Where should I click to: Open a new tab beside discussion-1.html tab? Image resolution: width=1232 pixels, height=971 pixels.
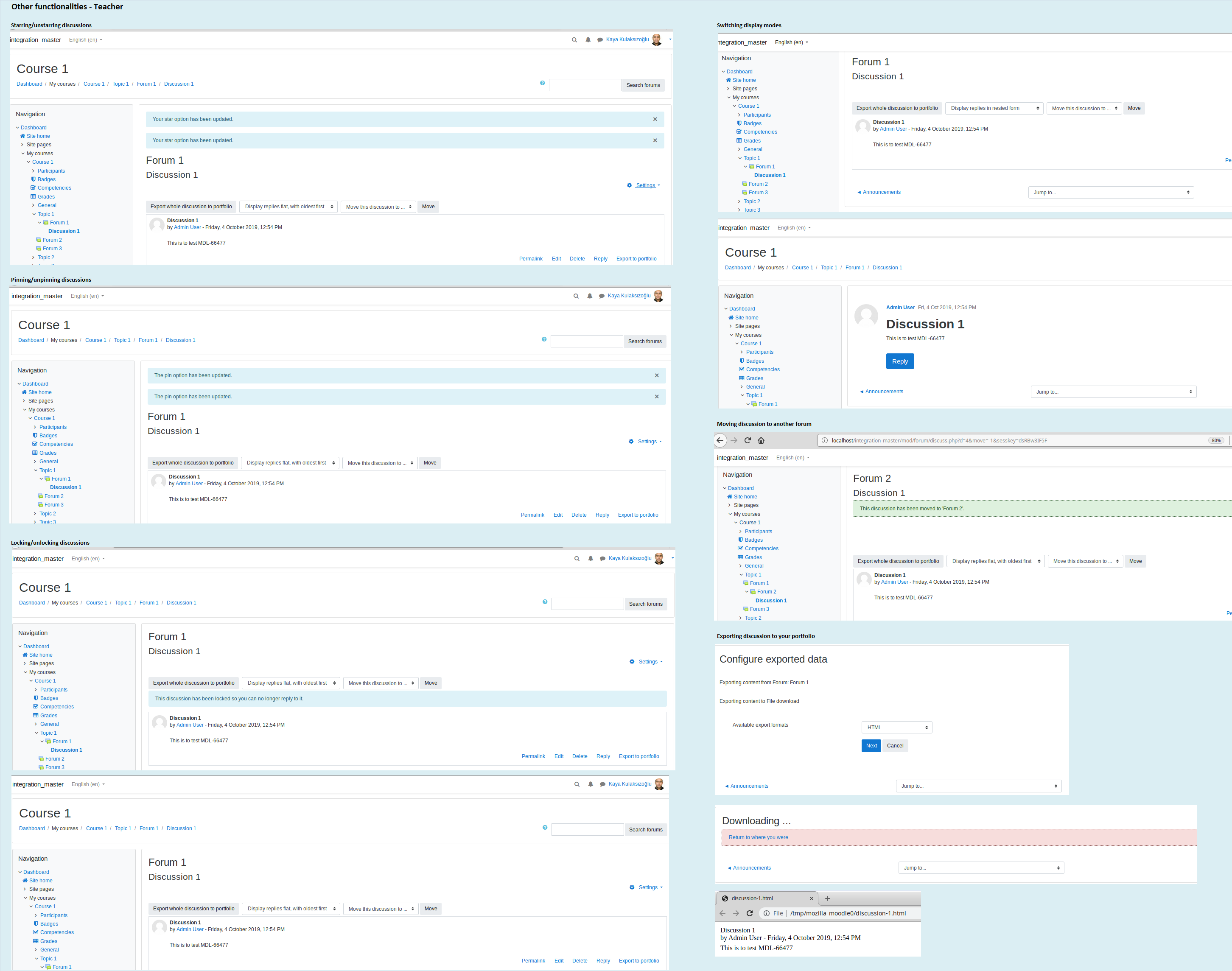point(828,898)
